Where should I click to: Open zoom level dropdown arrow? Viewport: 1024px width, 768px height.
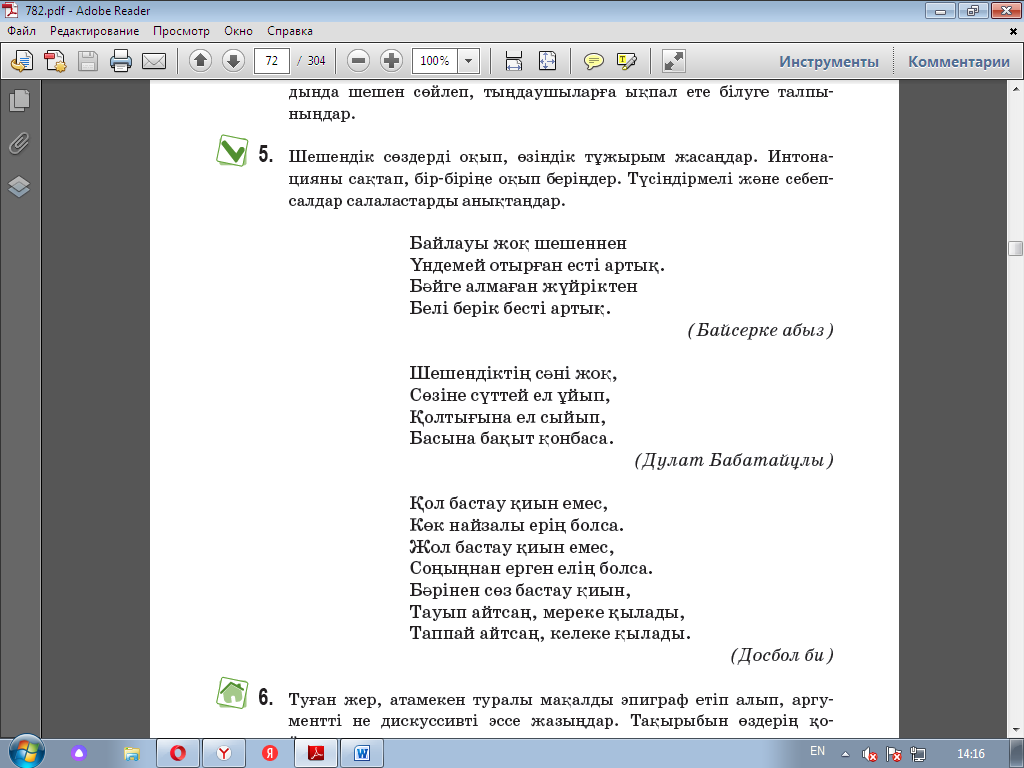(468, 61)
